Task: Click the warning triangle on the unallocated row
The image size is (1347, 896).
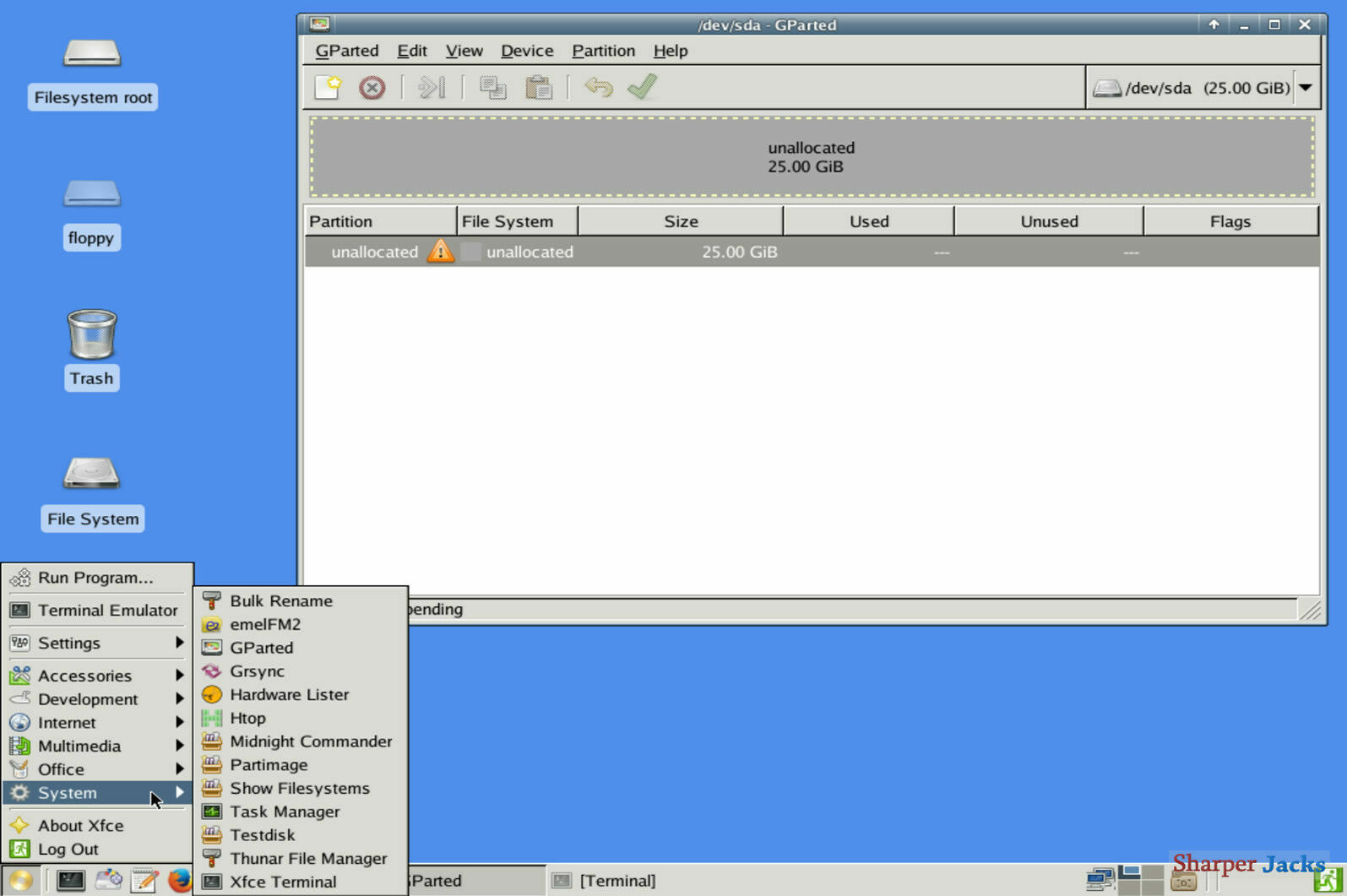Action: pos(440,252)
